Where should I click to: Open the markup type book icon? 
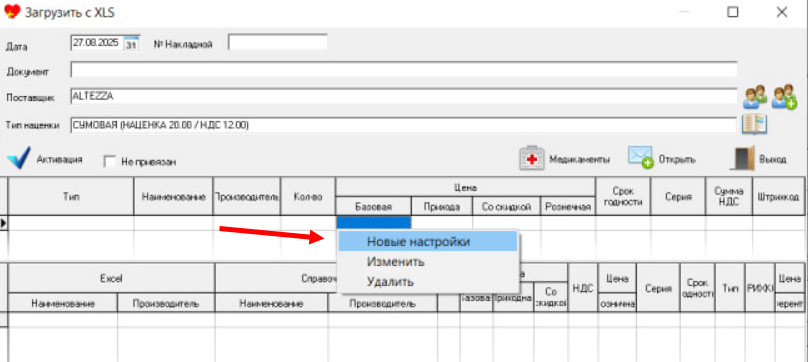pos(754,125)
